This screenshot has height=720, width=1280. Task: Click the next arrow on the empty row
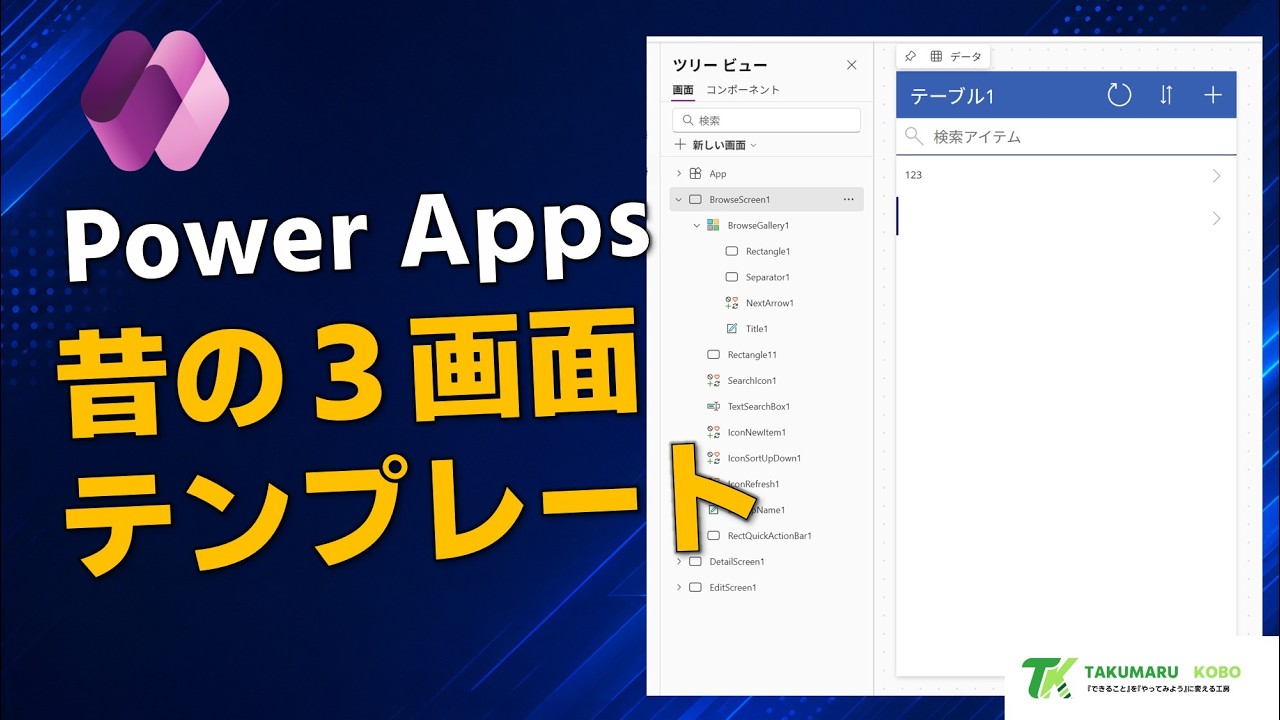point(1216,218)
